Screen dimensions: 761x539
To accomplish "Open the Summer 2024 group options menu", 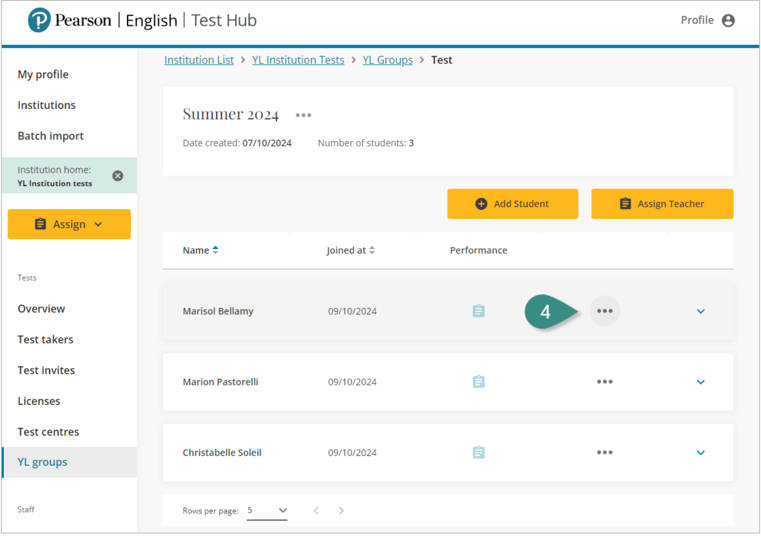I will 303,116.
